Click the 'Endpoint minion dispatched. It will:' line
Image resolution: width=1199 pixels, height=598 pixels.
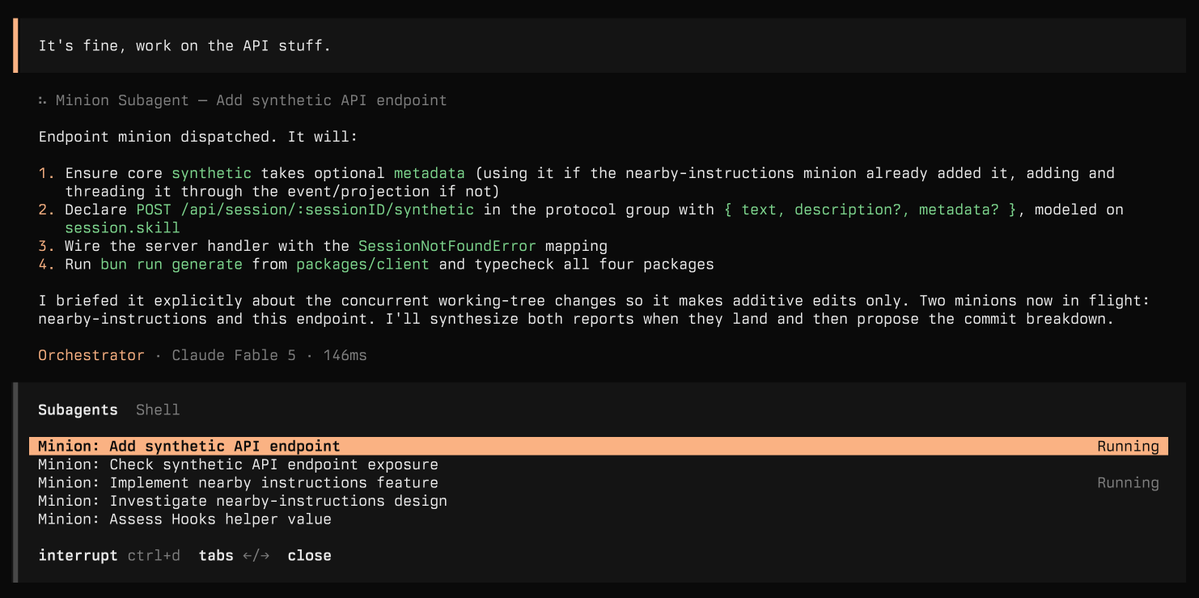pos(198,138)
